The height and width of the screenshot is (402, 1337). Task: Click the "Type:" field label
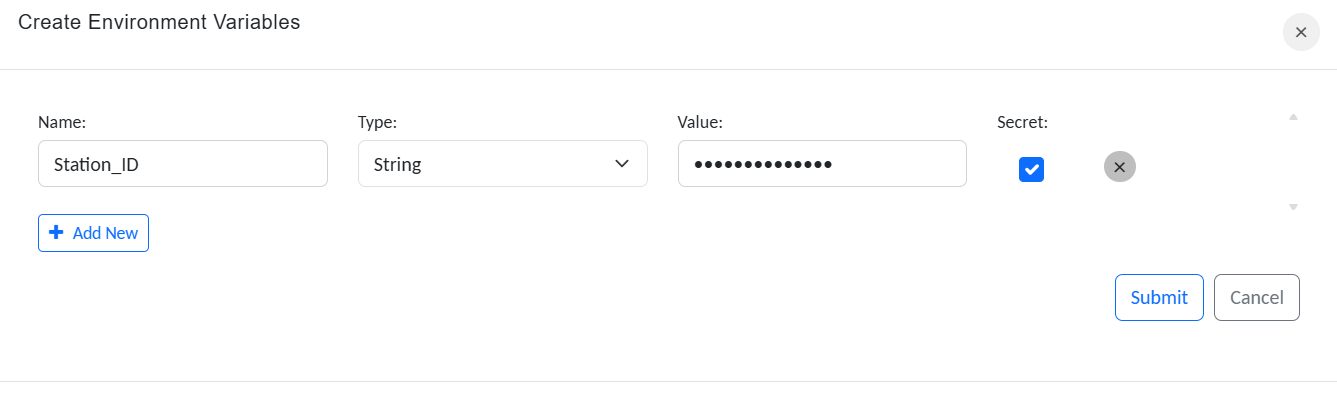[x=377, y=122]
